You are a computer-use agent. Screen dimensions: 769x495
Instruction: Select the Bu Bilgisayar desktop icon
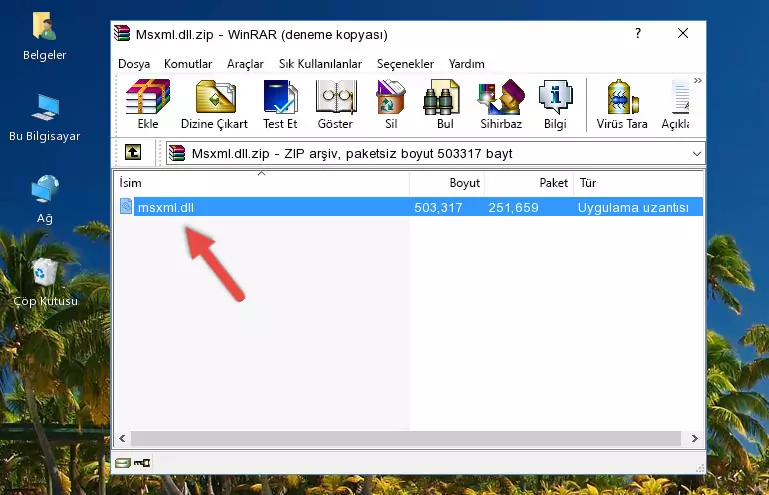pyautogui.click(x=45, y=118)
